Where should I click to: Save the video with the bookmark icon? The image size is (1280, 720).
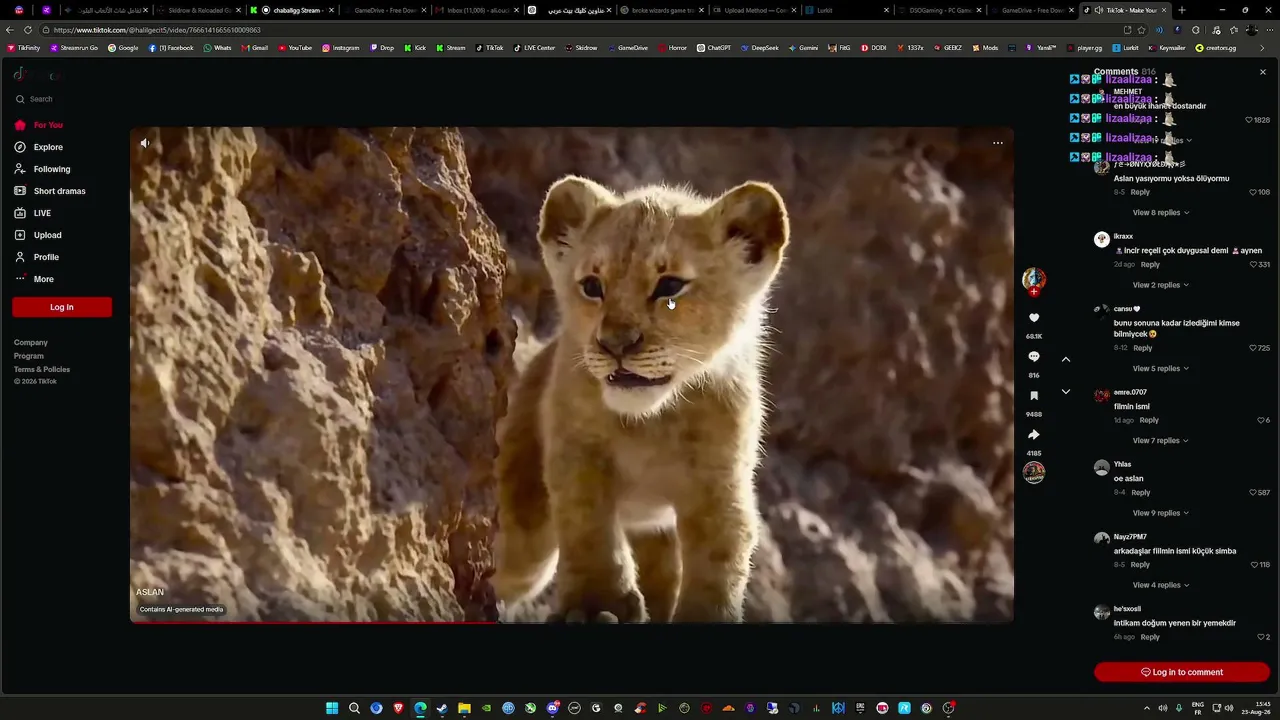(1034, 396)
